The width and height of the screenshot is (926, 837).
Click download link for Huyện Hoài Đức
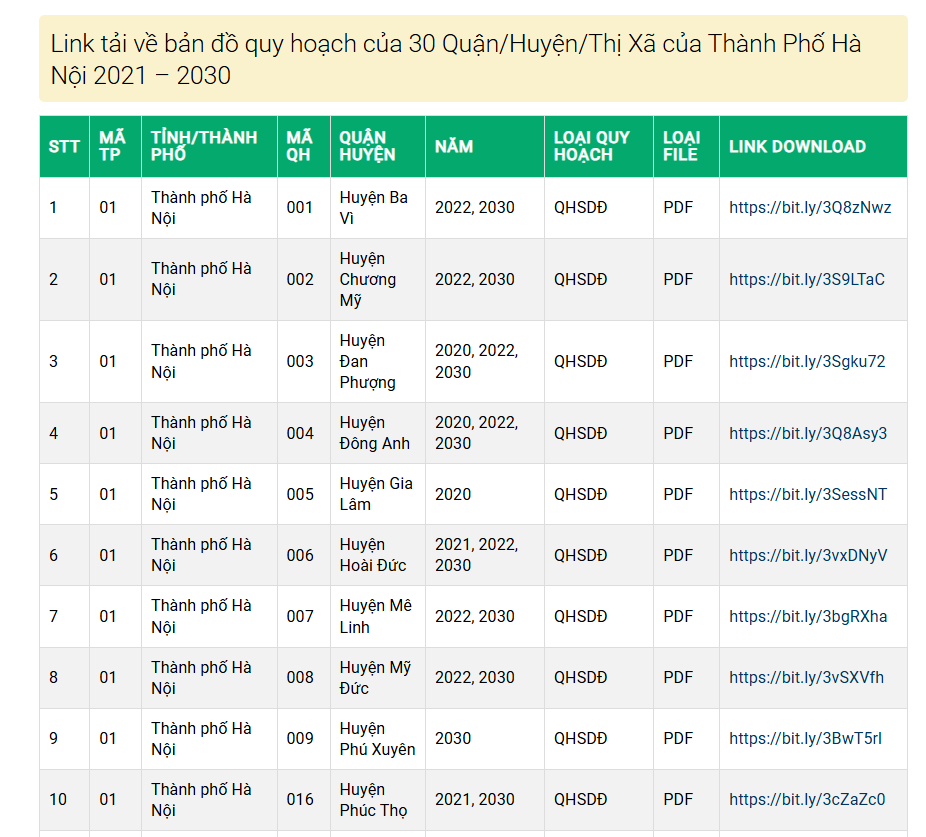[x=807, y=555]
